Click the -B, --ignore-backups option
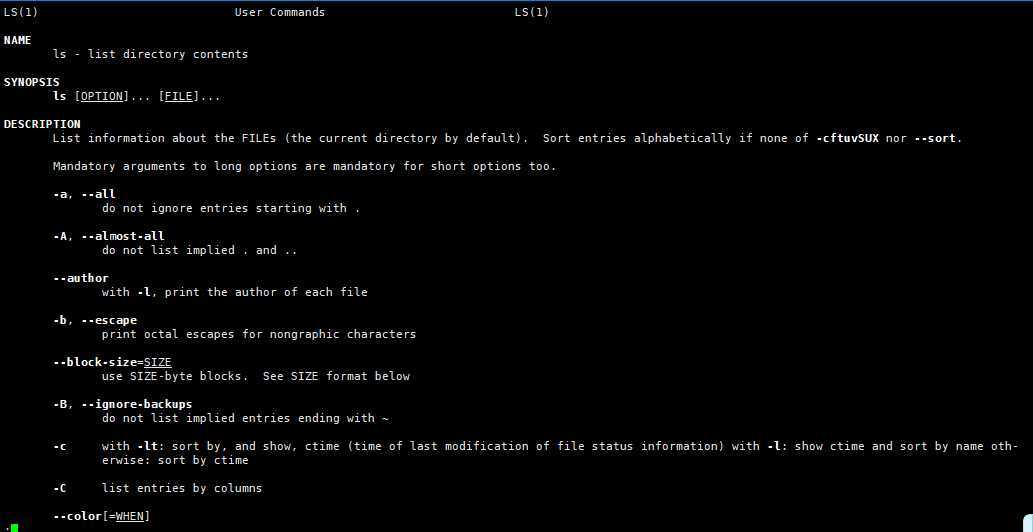 point(123,404)
